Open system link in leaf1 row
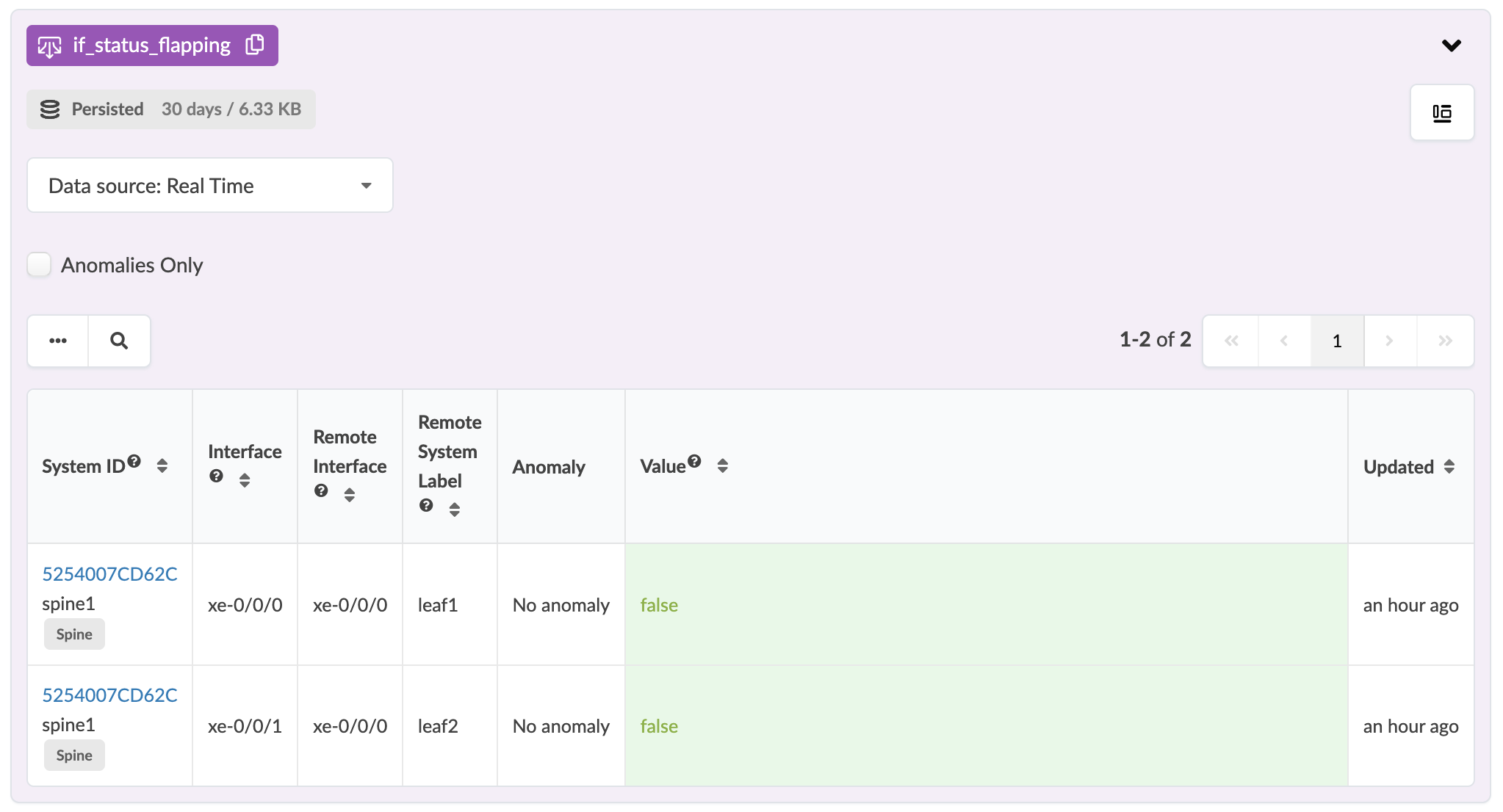The width and height of the screenshot is (1503, 812). (x=109, y=573)
